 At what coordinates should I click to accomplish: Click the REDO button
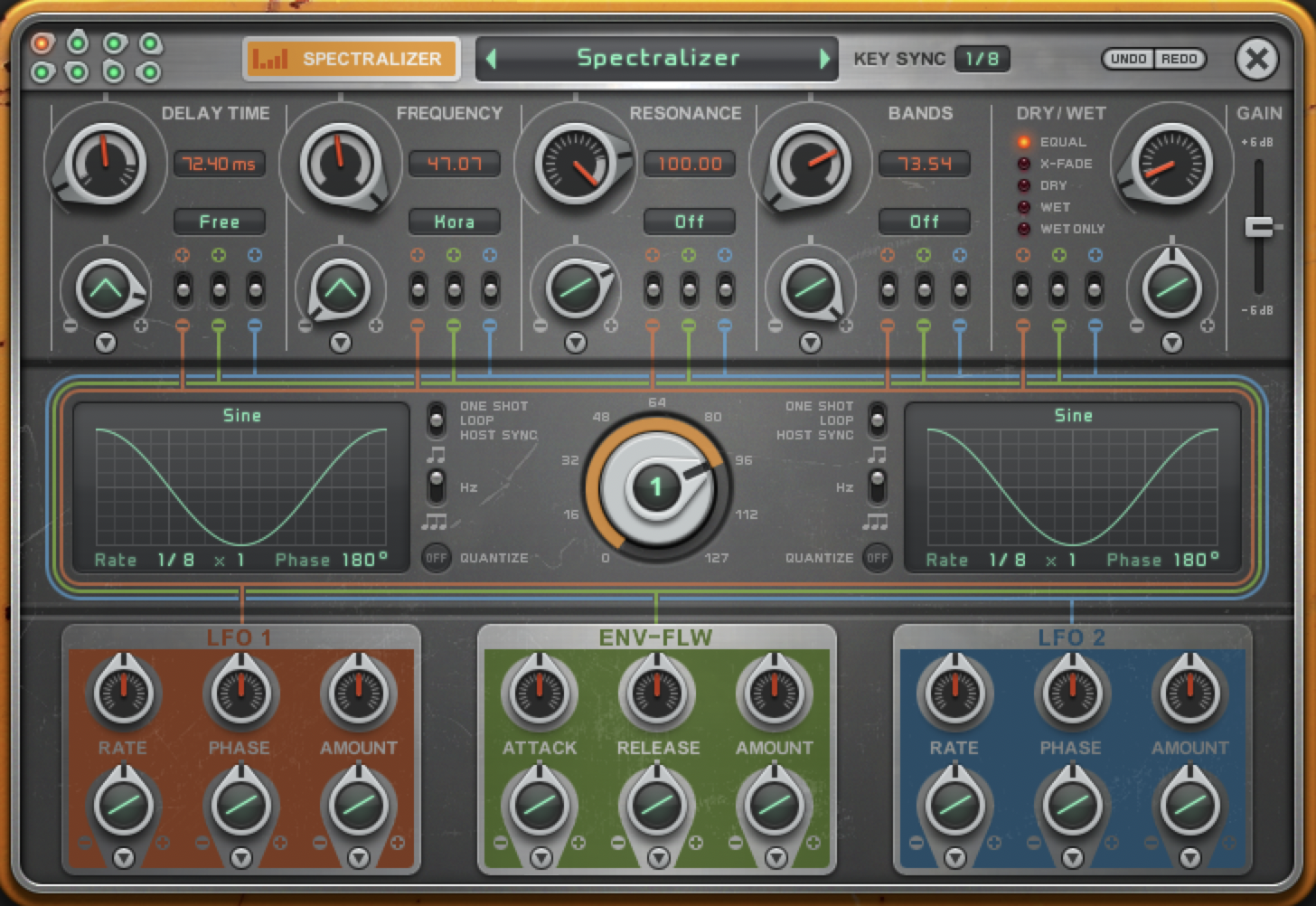point(1180,59)
